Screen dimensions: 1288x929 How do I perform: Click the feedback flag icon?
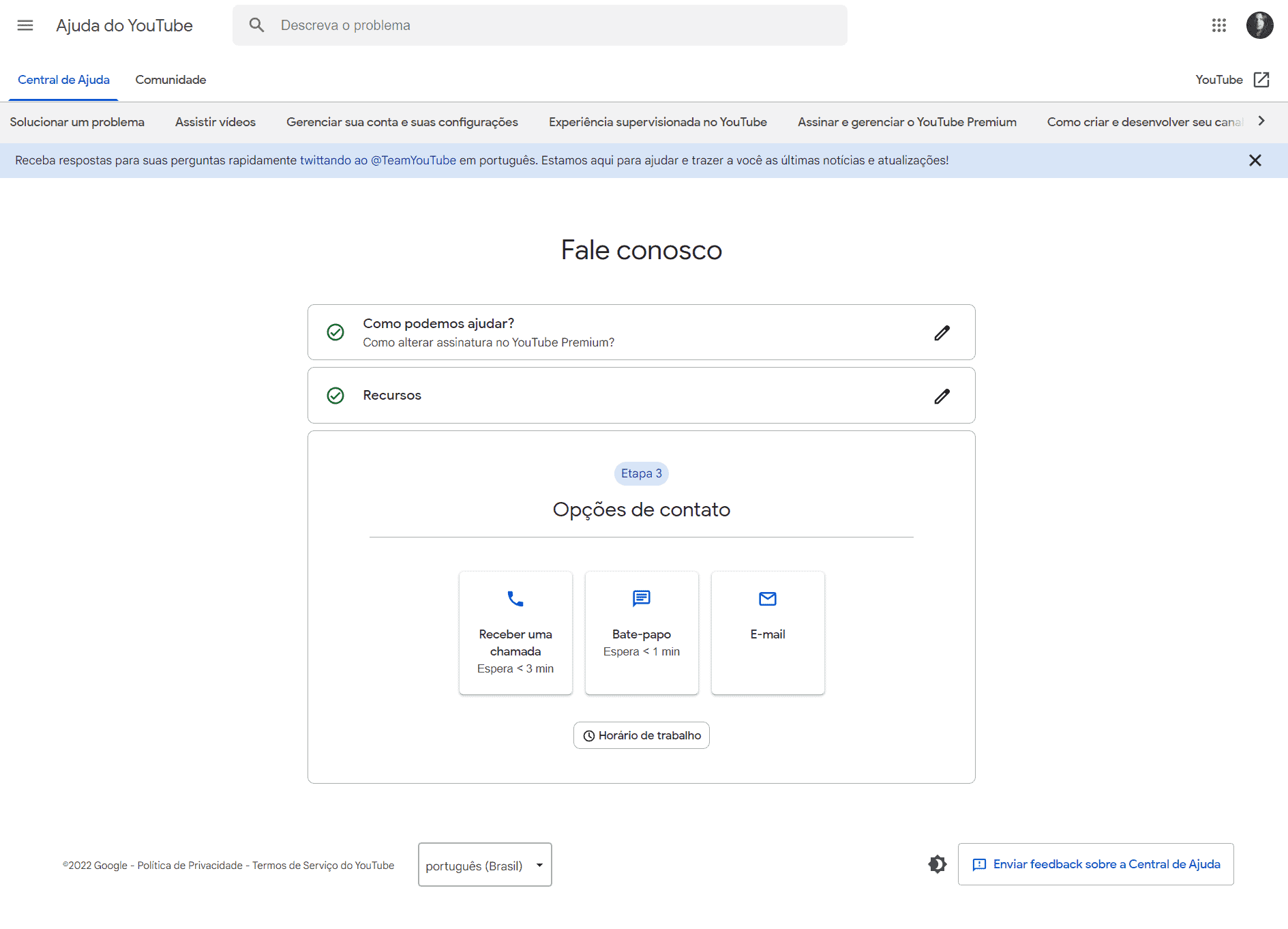coord(979,864)
